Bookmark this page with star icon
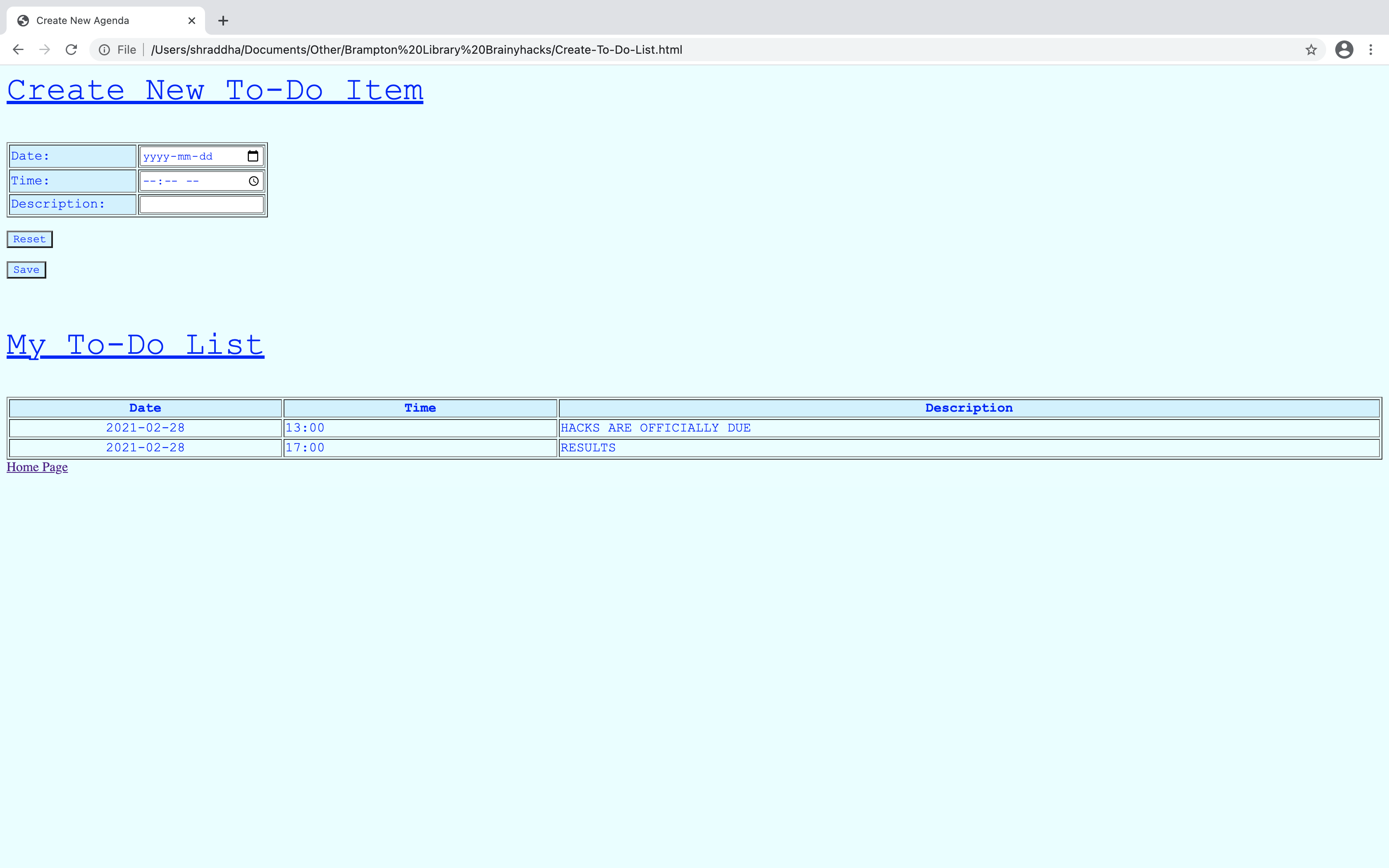The image size is (1389, 868). [x=1311, y=50]
